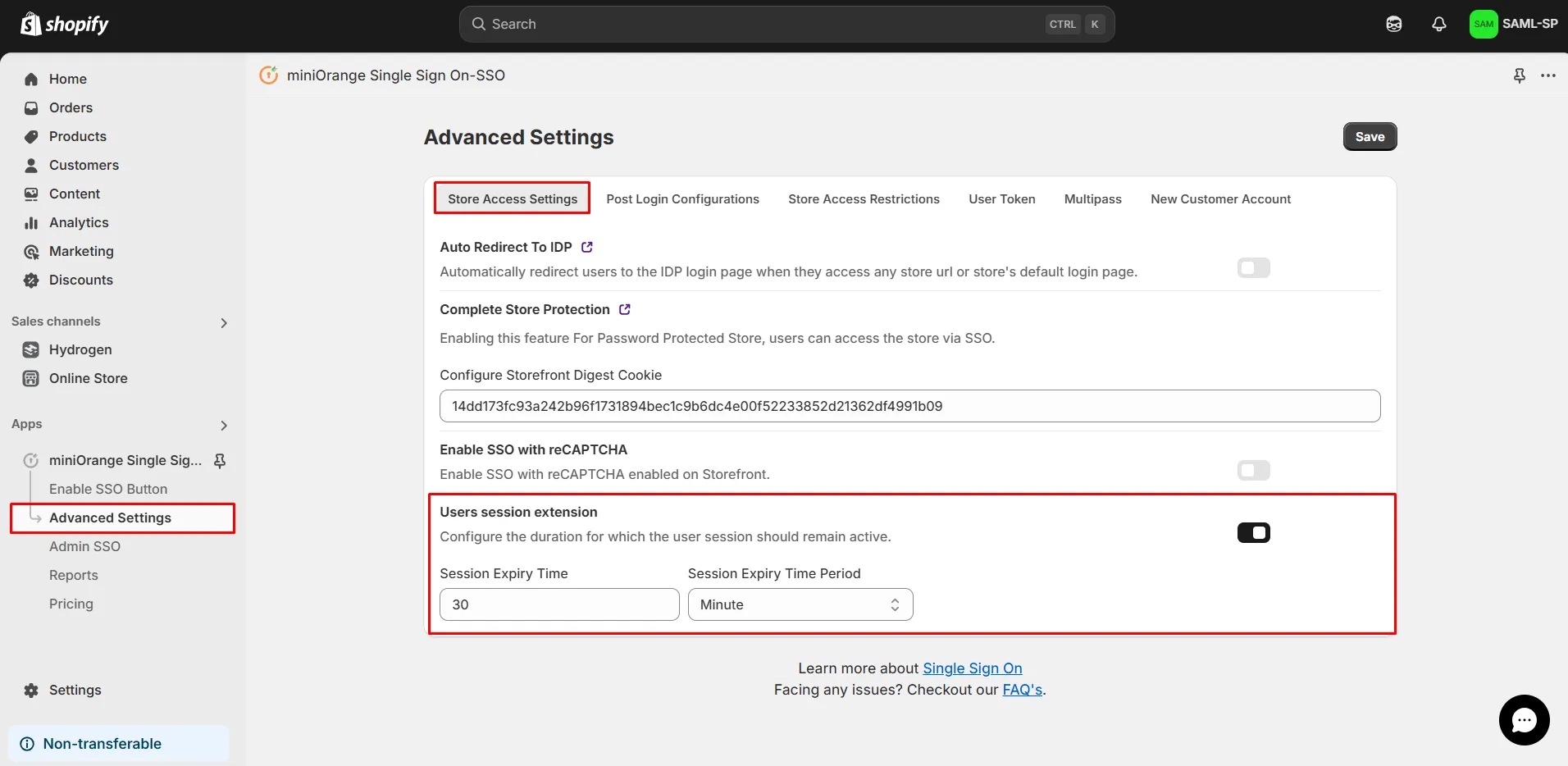Click the Customers person icon

click(x=31, y=165)
